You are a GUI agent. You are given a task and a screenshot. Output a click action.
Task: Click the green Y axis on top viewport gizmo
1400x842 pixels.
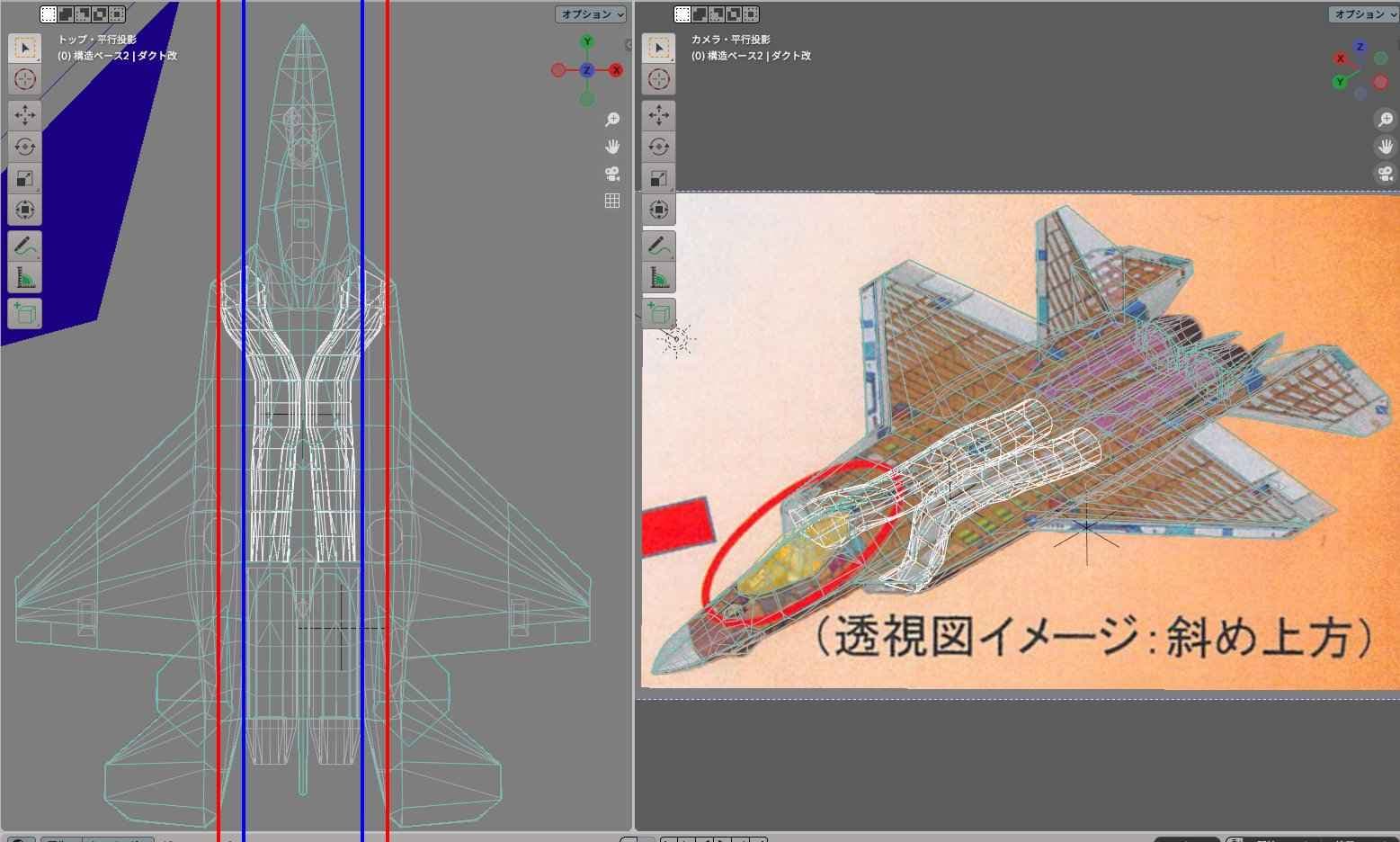(x=587, y=42)
